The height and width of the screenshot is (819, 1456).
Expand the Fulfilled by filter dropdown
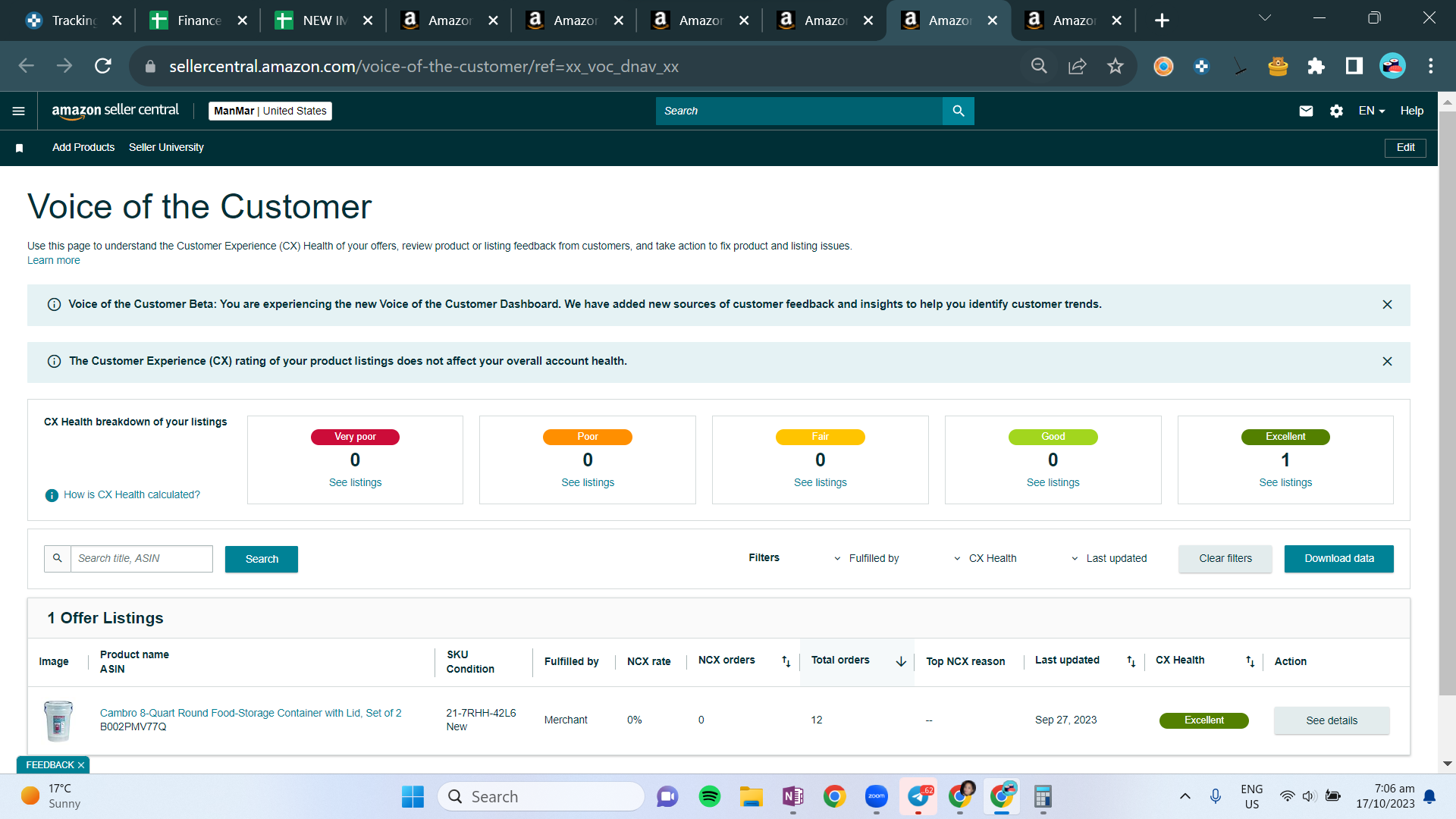click(867, 559)
